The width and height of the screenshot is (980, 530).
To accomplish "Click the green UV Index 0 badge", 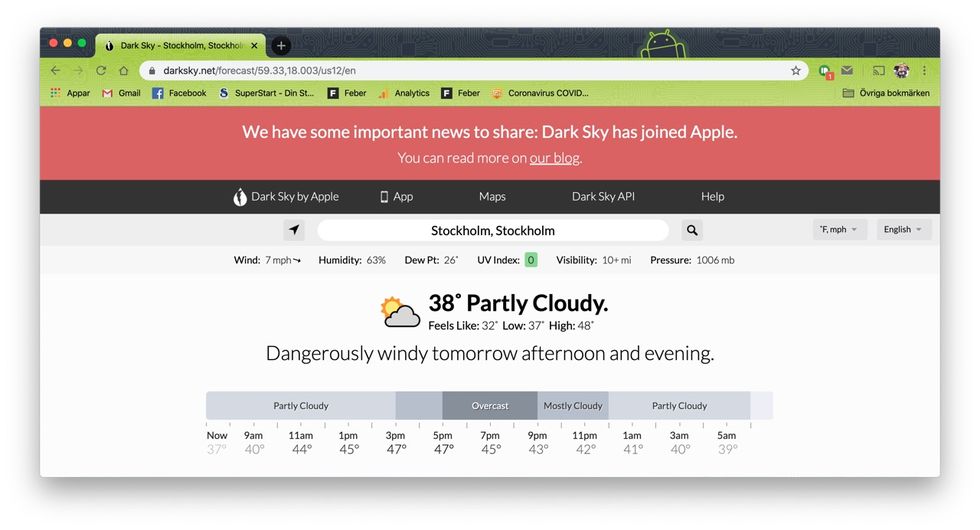I will pos(531,260).
